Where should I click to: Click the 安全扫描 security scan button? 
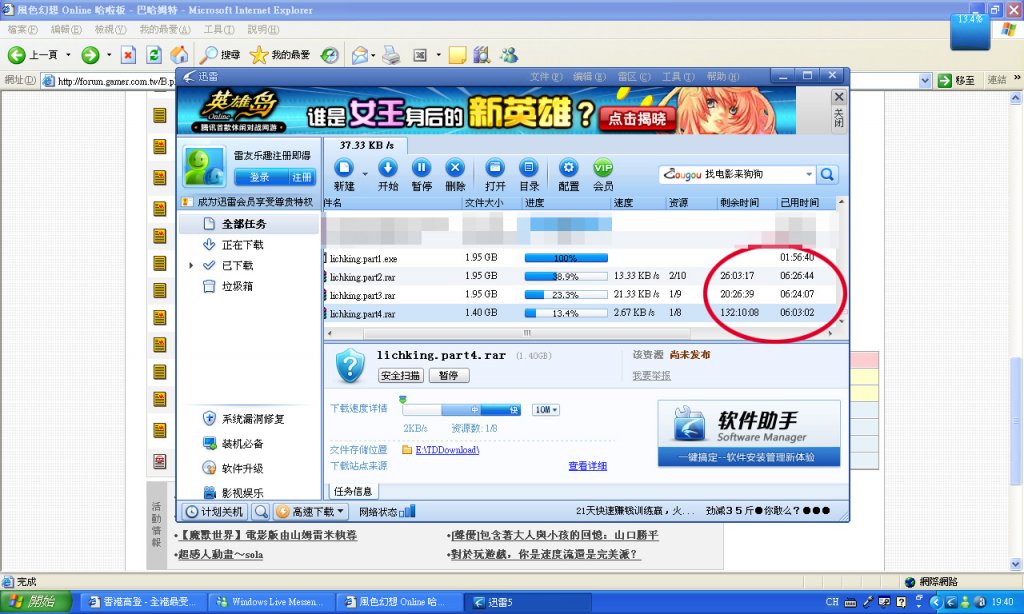(401, 376)
